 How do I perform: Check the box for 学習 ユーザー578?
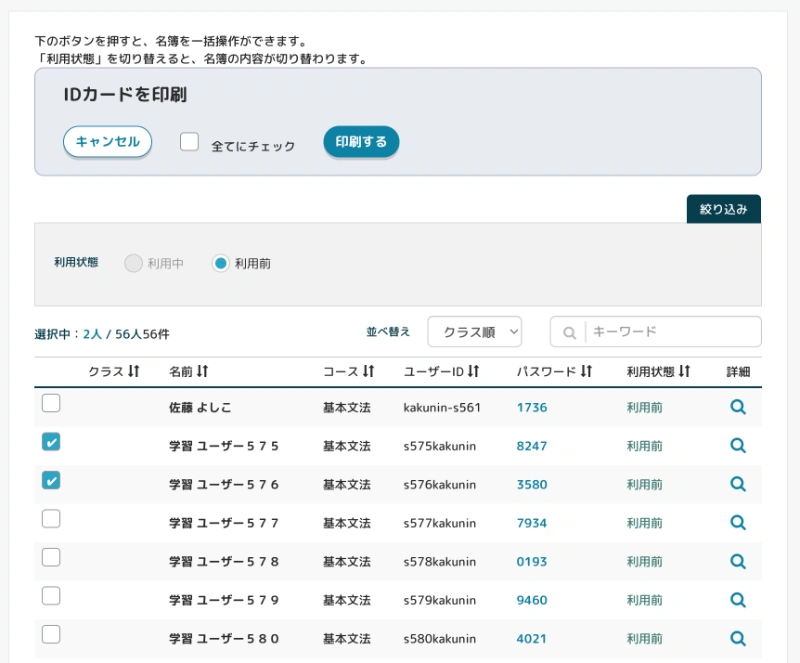(x=51, y=557)
